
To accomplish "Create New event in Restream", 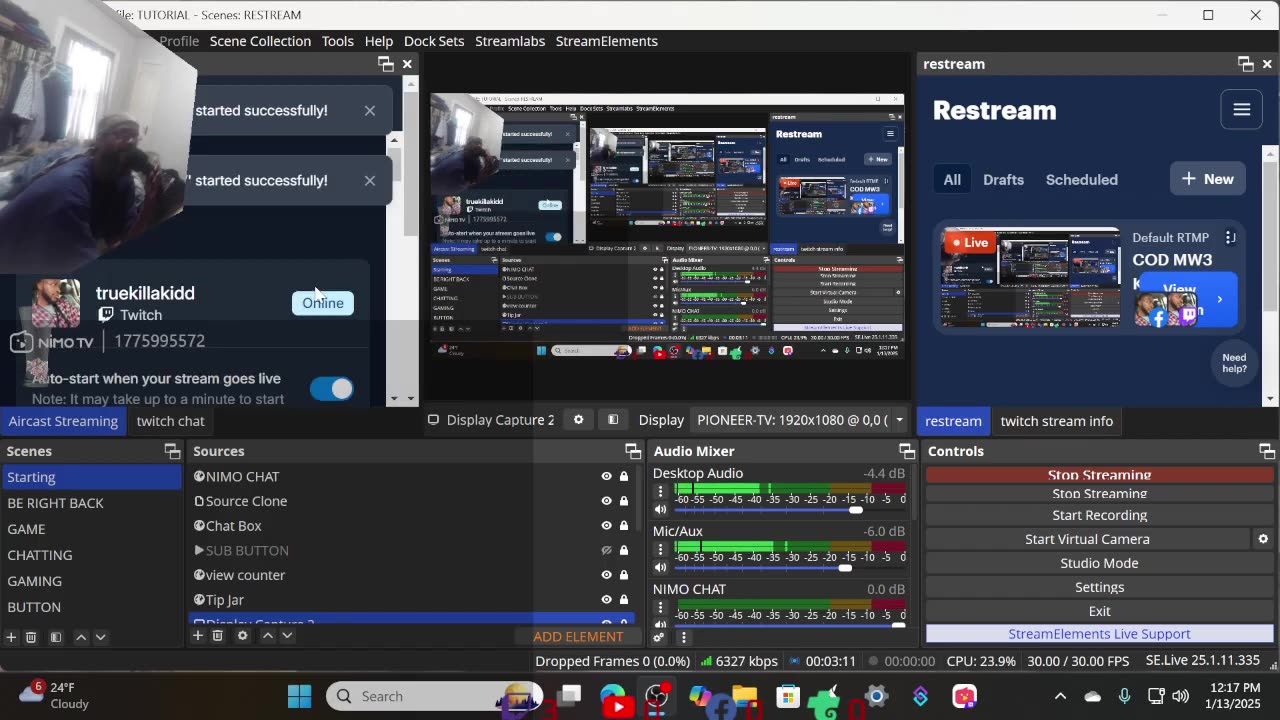I will tap(1208, 179).
